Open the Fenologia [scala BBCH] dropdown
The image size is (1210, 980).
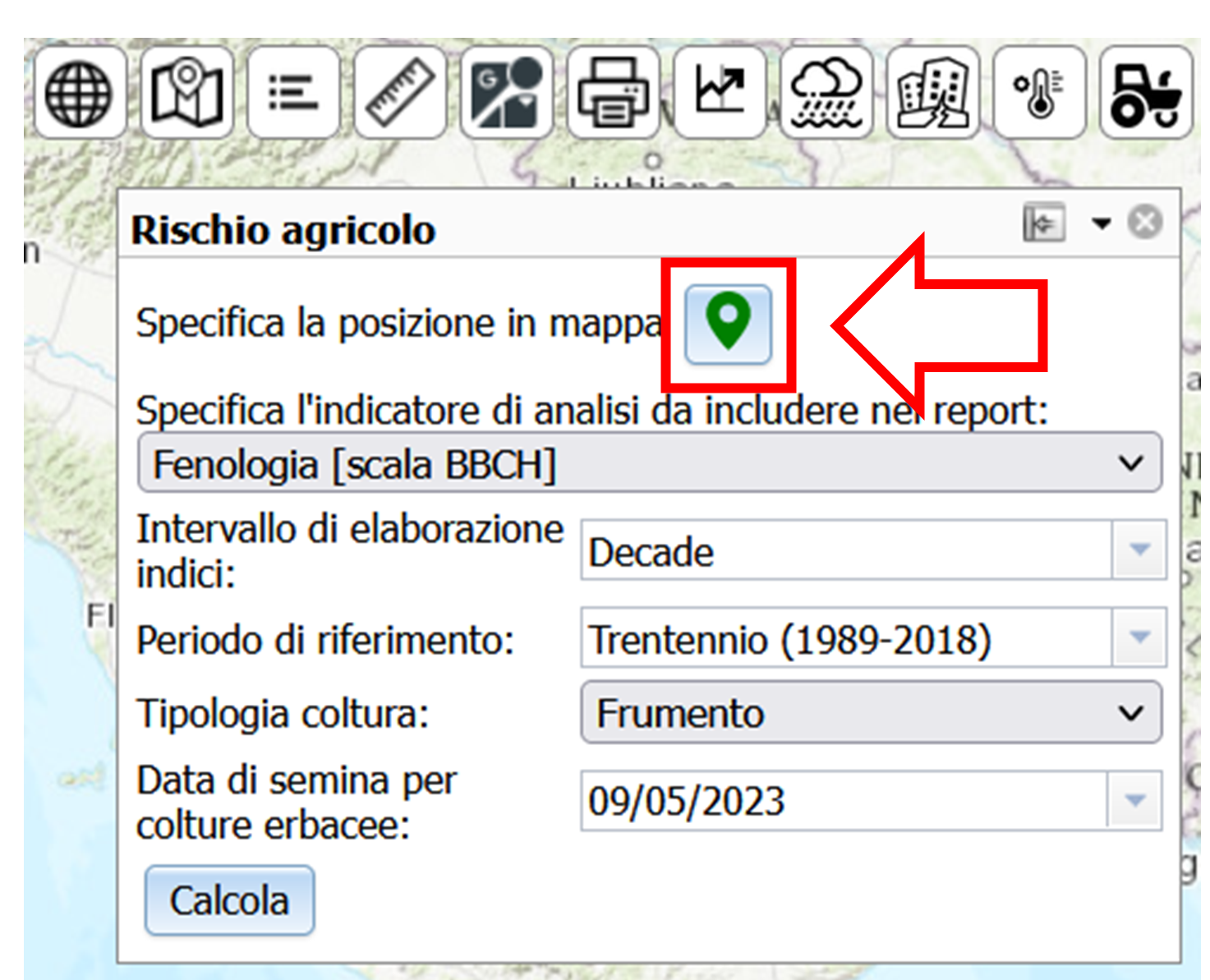pos(650,463)
